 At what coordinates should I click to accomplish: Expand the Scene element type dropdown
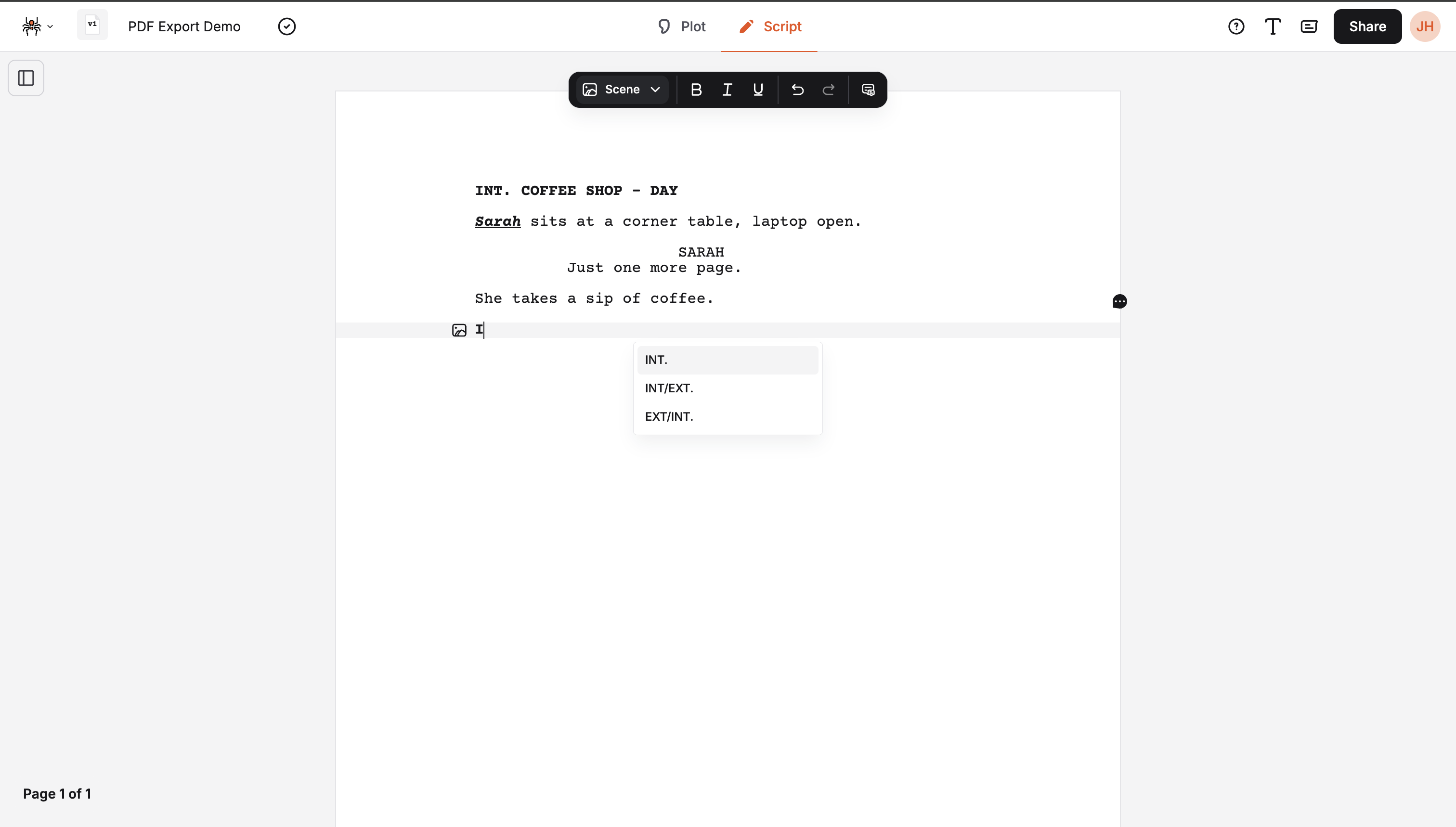click(622, 90)
